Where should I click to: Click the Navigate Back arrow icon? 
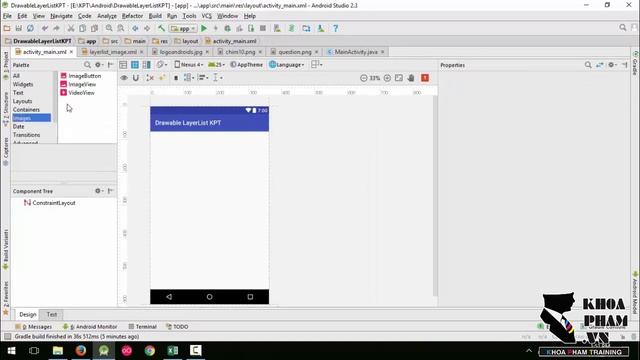(135, 28)
